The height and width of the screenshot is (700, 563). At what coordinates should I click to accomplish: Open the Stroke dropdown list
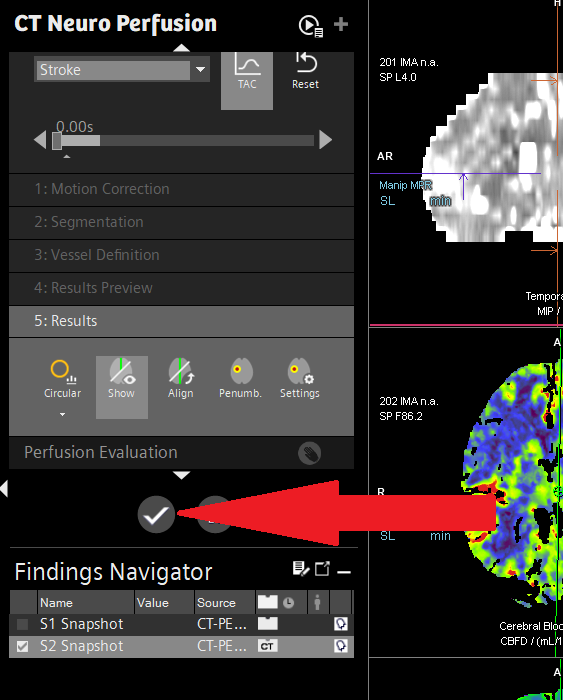click(x=200, y=70)
